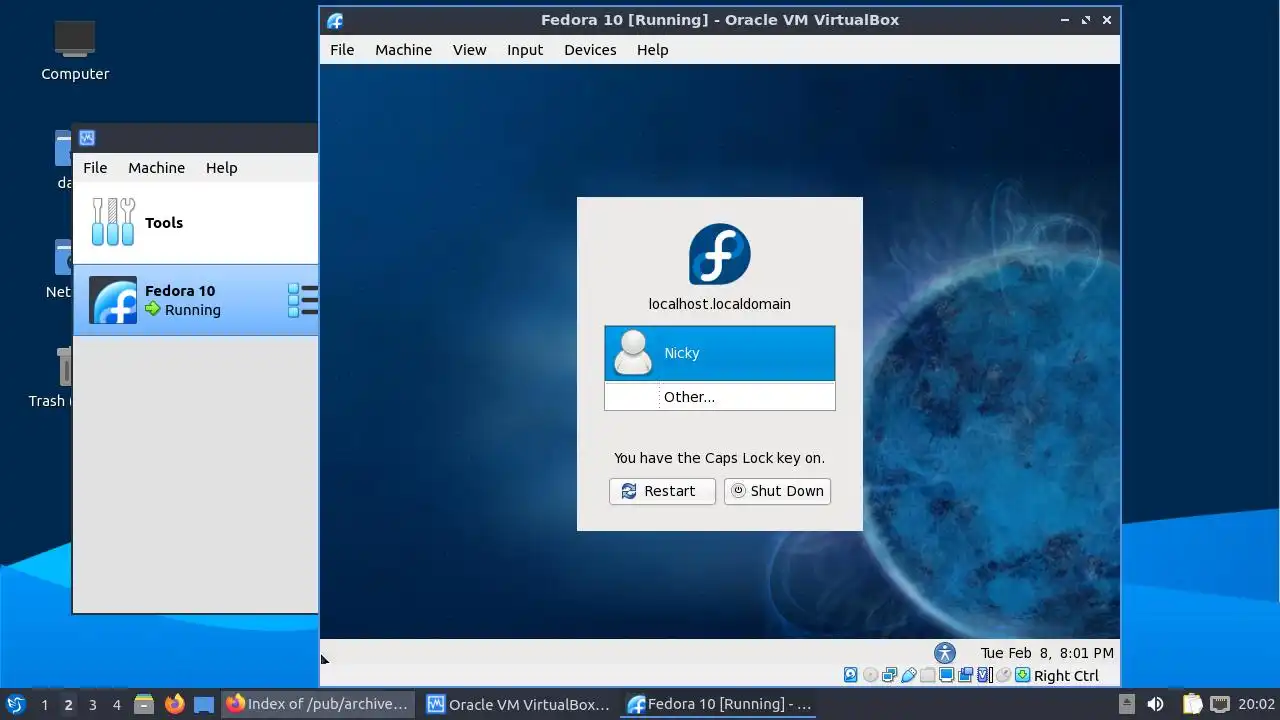
Task: Click the show desktop taskbar icon
Action: coord(204,704)
